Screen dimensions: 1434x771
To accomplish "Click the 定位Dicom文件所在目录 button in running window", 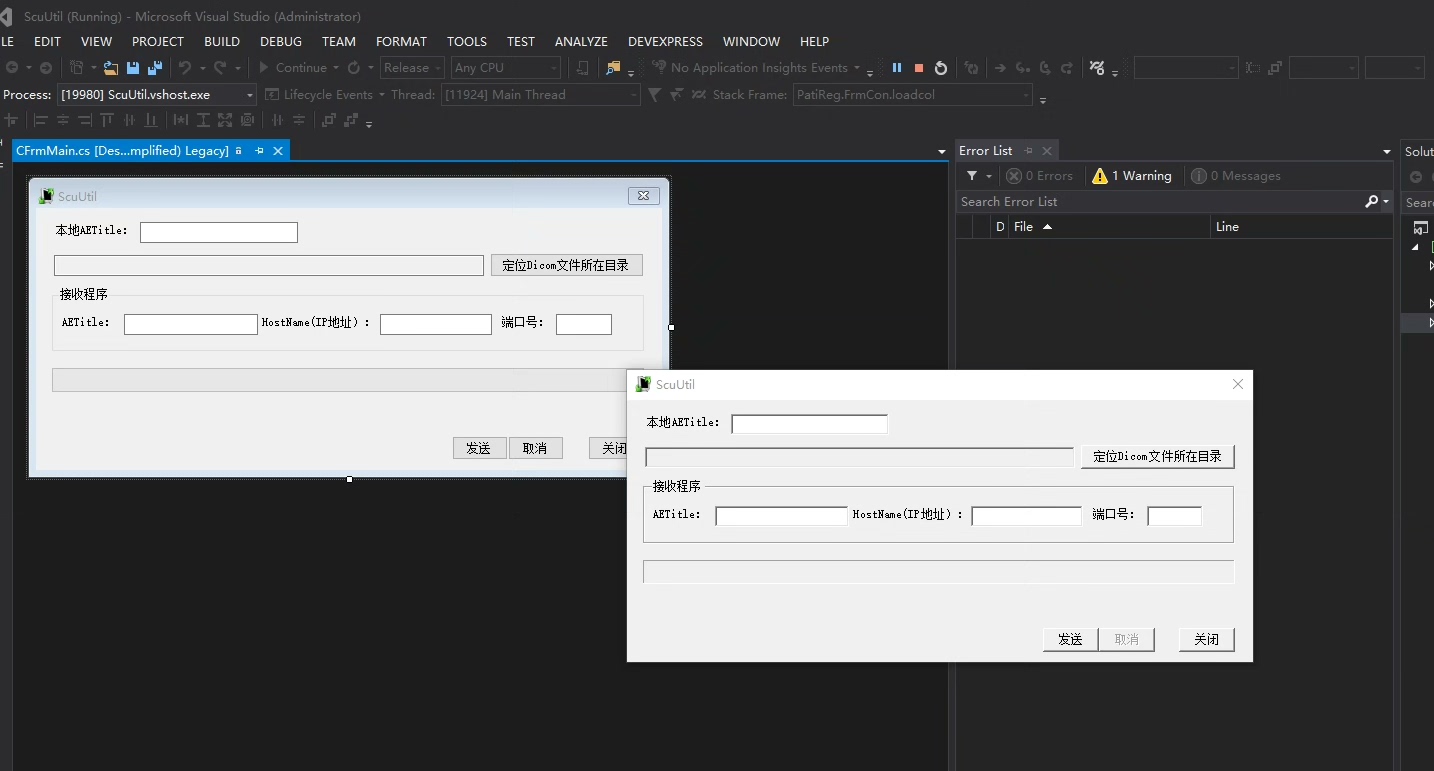I will coord(1157,457).
